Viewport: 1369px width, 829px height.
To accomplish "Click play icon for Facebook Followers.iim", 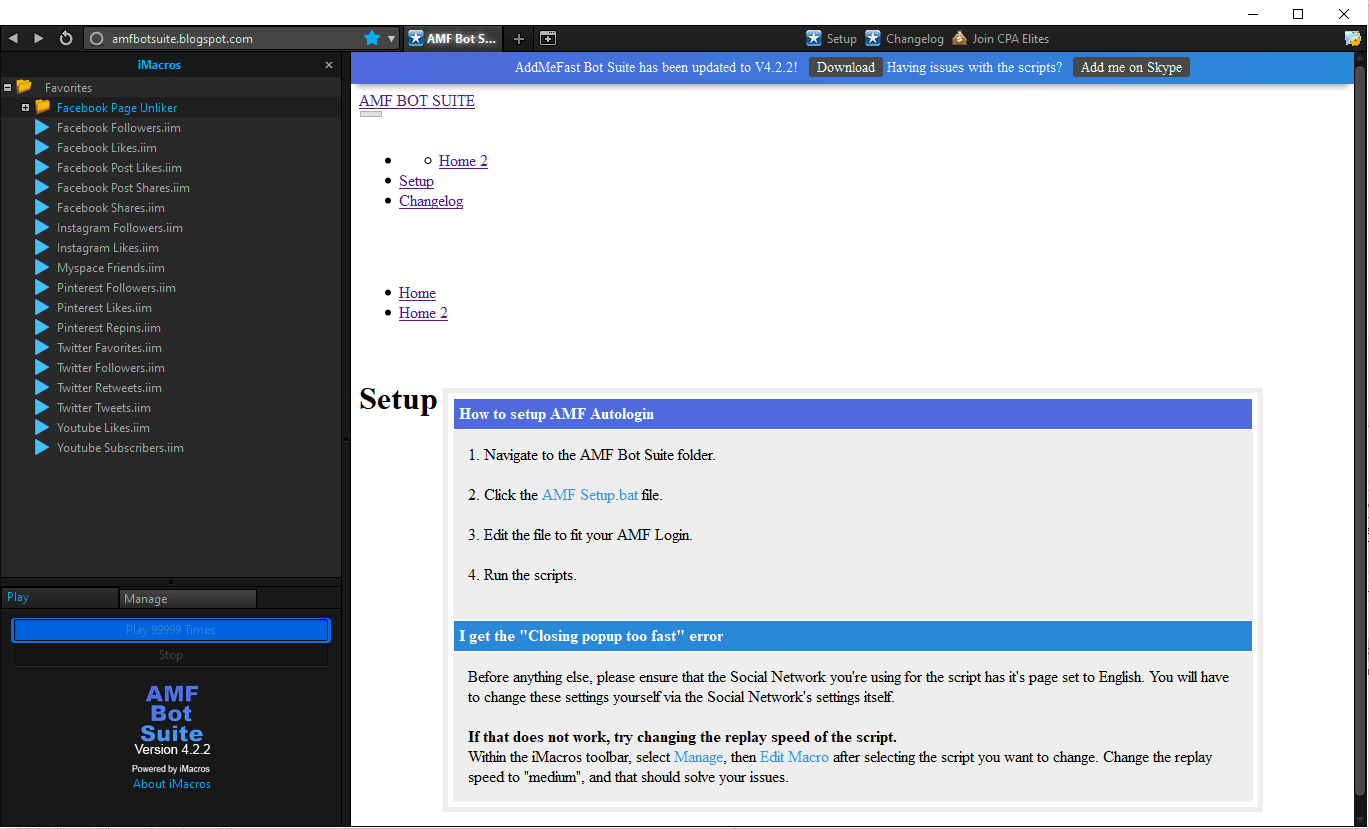I will (42, 127).
